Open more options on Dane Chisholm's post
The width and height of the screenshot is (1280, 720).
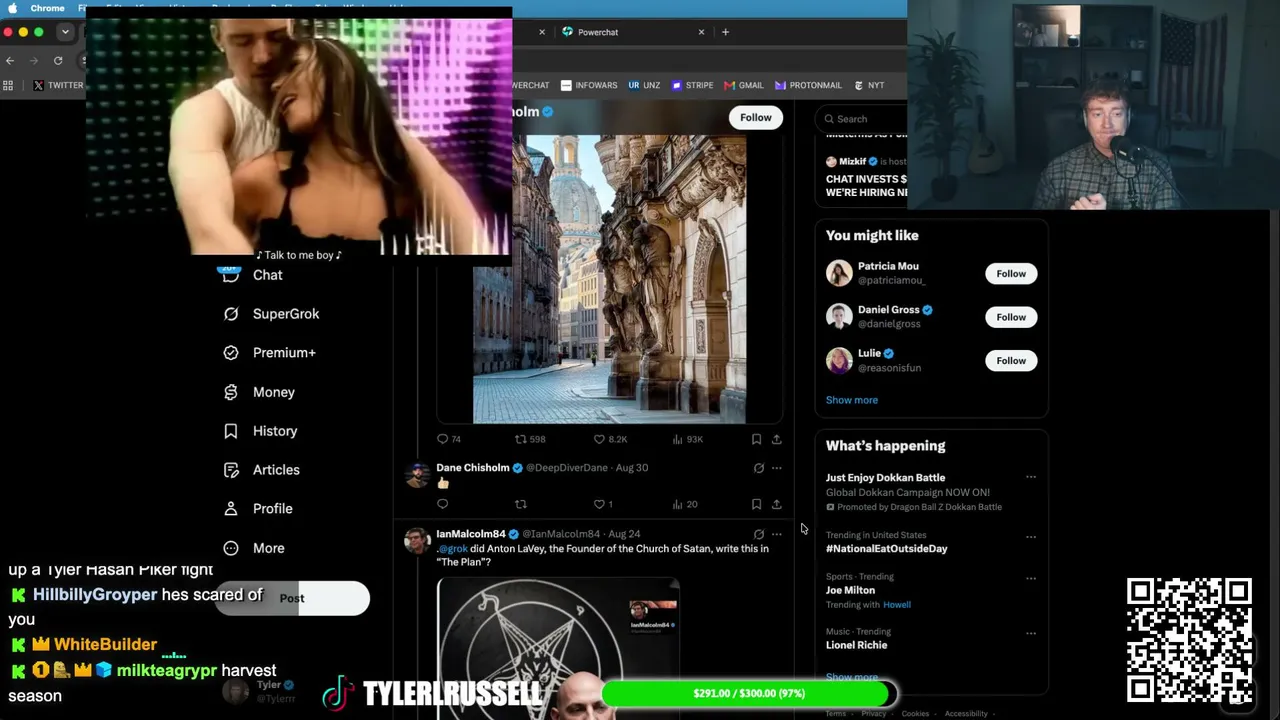pyautogui.click(x=776, y=468)
